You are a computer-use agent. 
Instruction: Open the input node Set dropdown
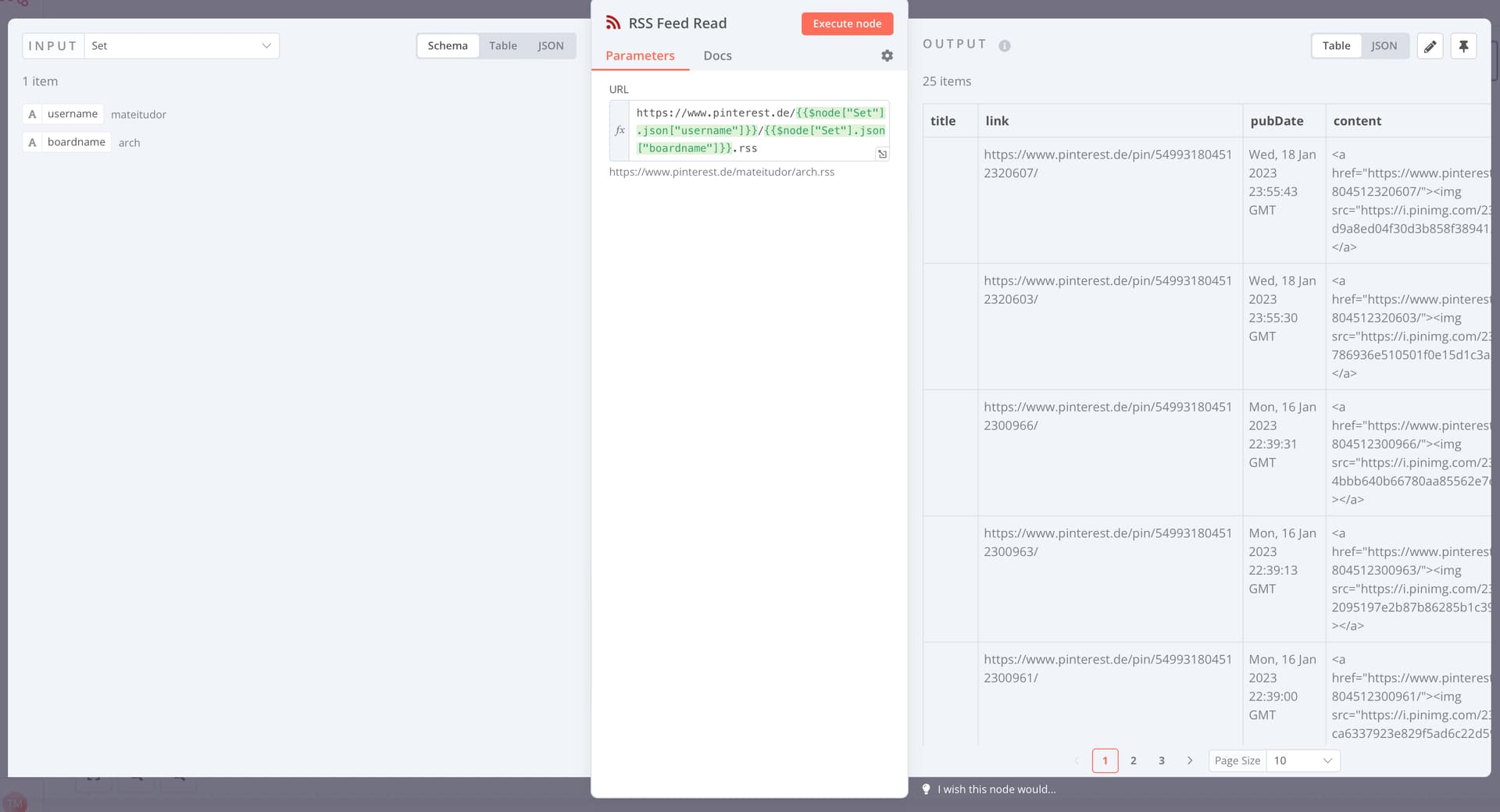(181, 46)
